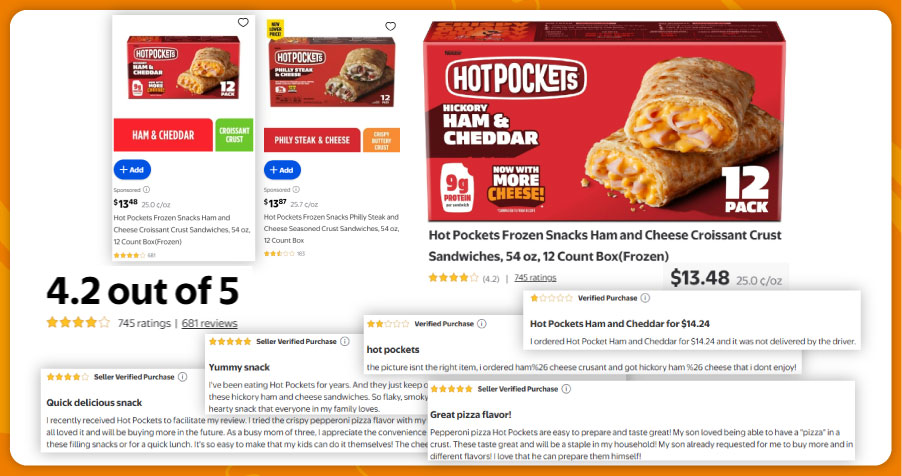Screen dimensions: 902x476
Task: Click heart icon on Philly Steak & Cheese card
Action: coord(391,26)
